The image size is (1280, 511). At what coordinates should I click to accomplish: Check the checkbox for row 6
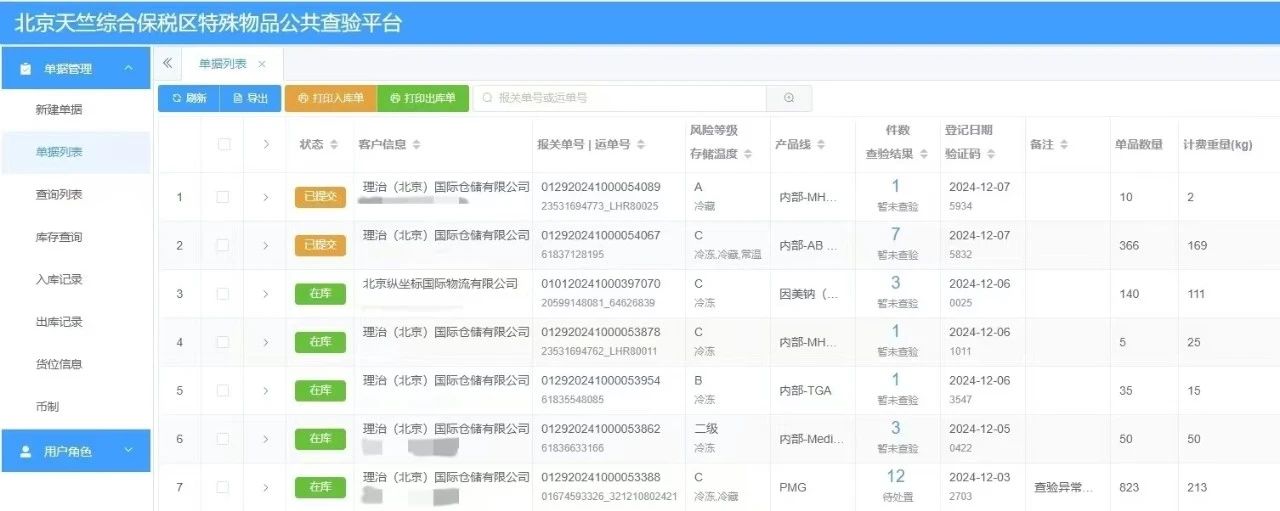coord(223,439)
